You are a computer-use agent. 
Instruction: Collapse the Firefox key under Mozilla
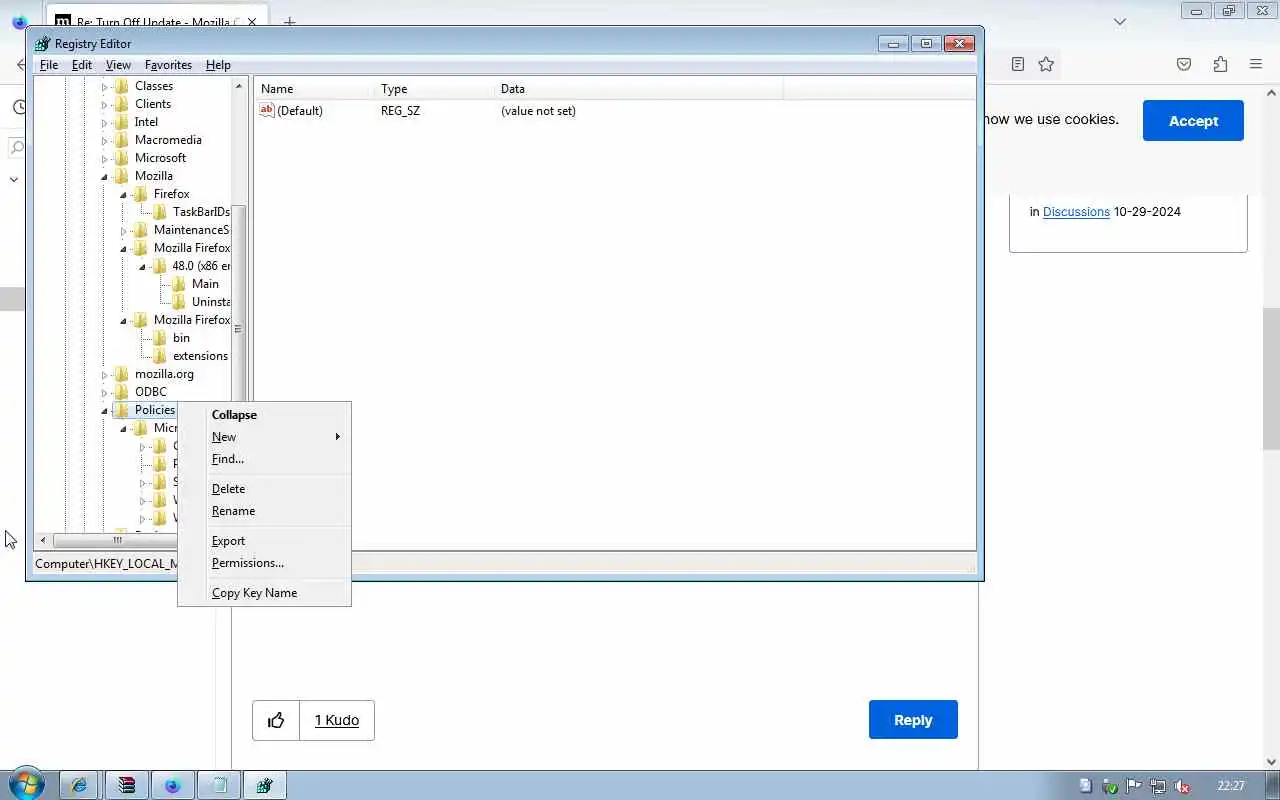123,195
